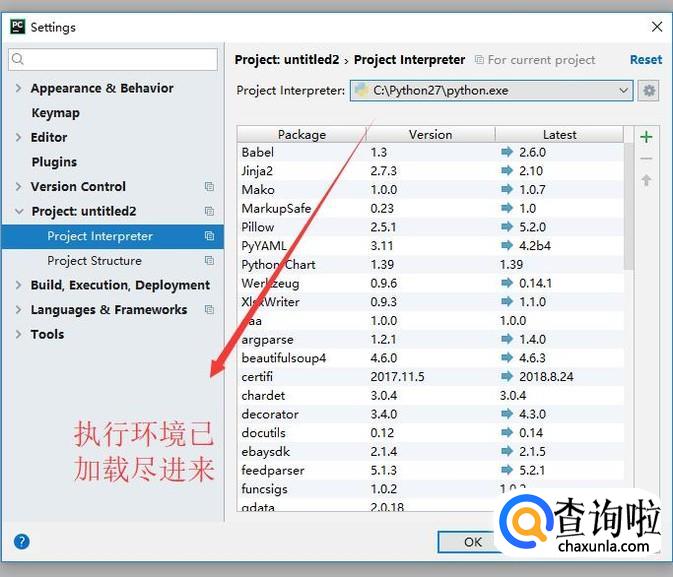Select the beautifulsoup4 package row

point(430,358)
